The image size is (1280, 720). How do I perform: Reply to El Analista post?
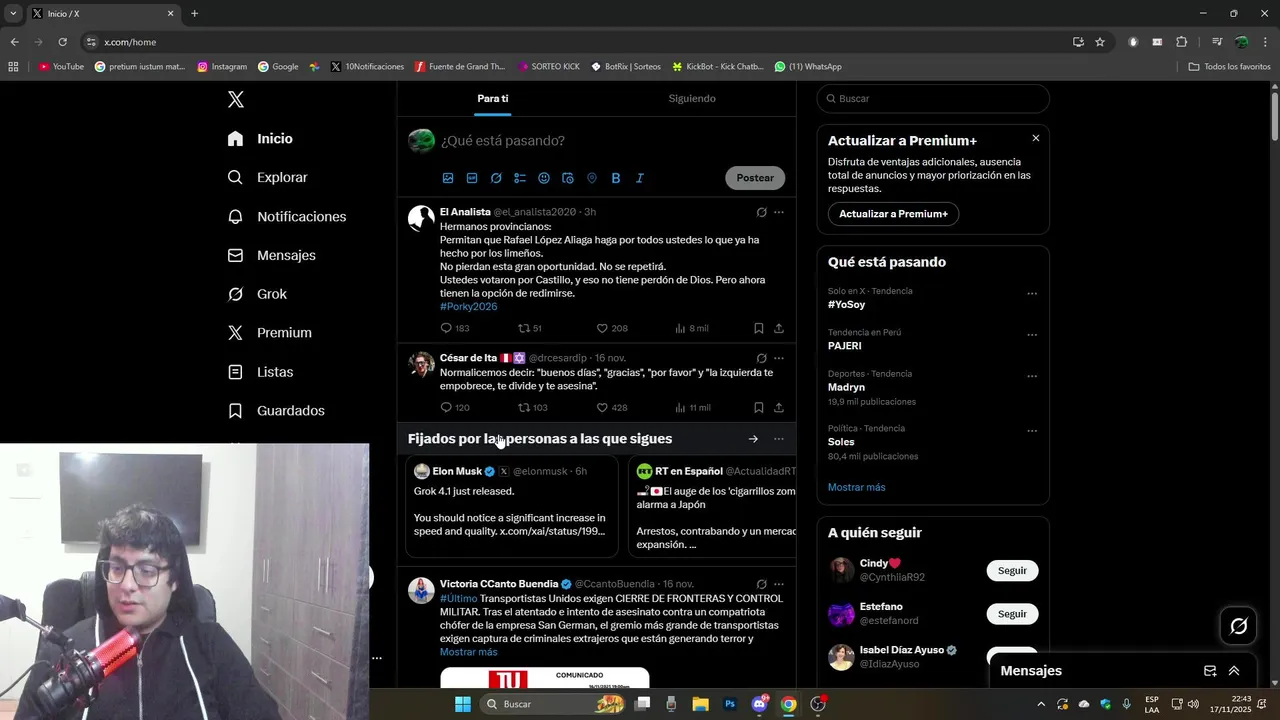point(455,328)
